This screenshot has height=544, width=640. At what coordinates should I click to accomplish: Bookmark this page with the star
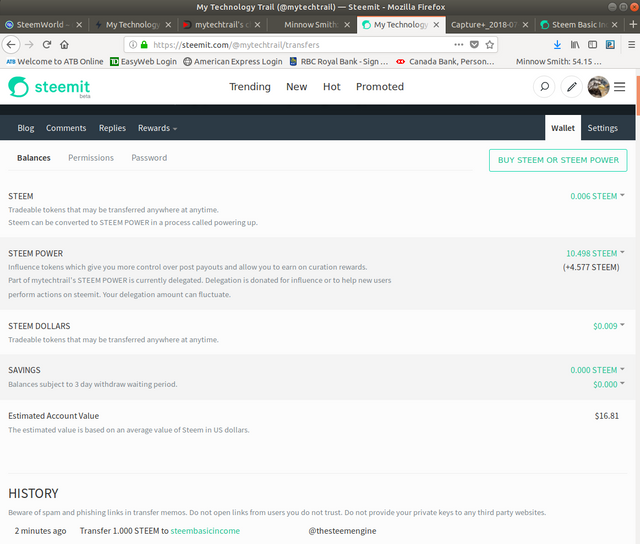pyautogui.click(x=489, y=44)
